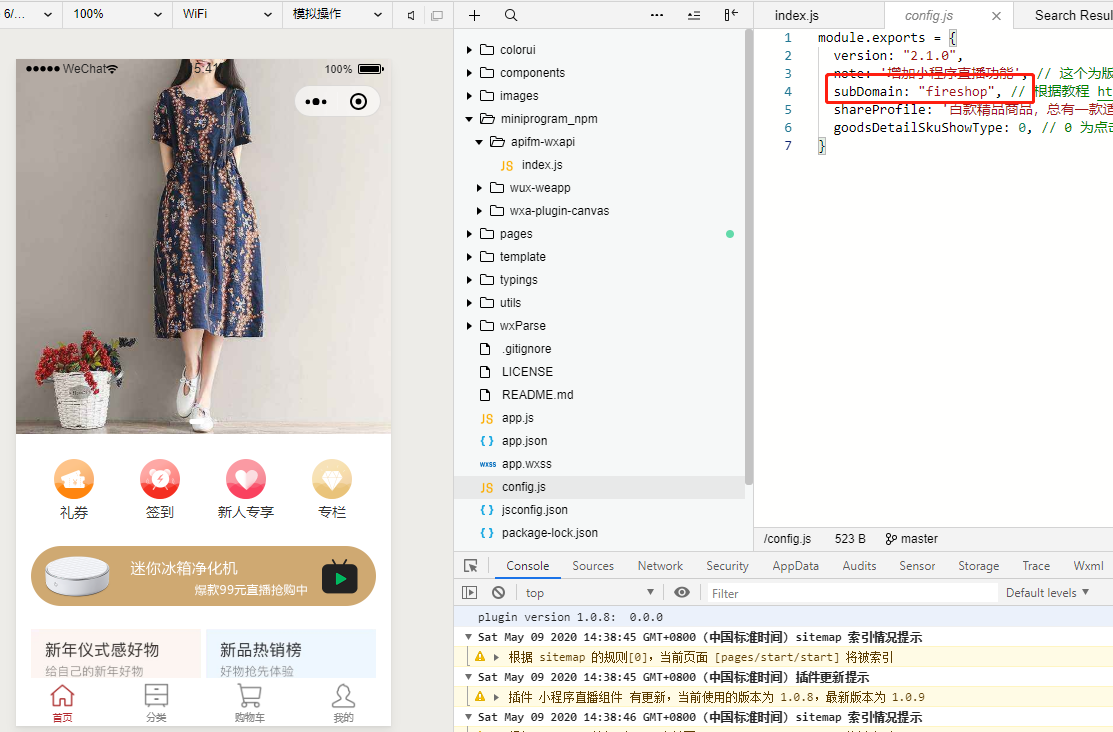Play the live stream TV icon

[339, 577]
